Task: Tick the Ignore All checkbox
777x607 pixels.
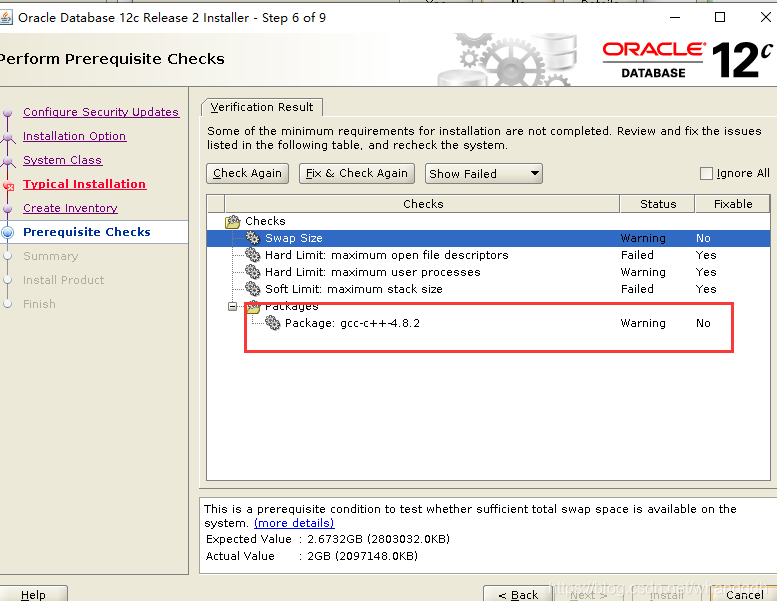Action: (x=706, y=173)
